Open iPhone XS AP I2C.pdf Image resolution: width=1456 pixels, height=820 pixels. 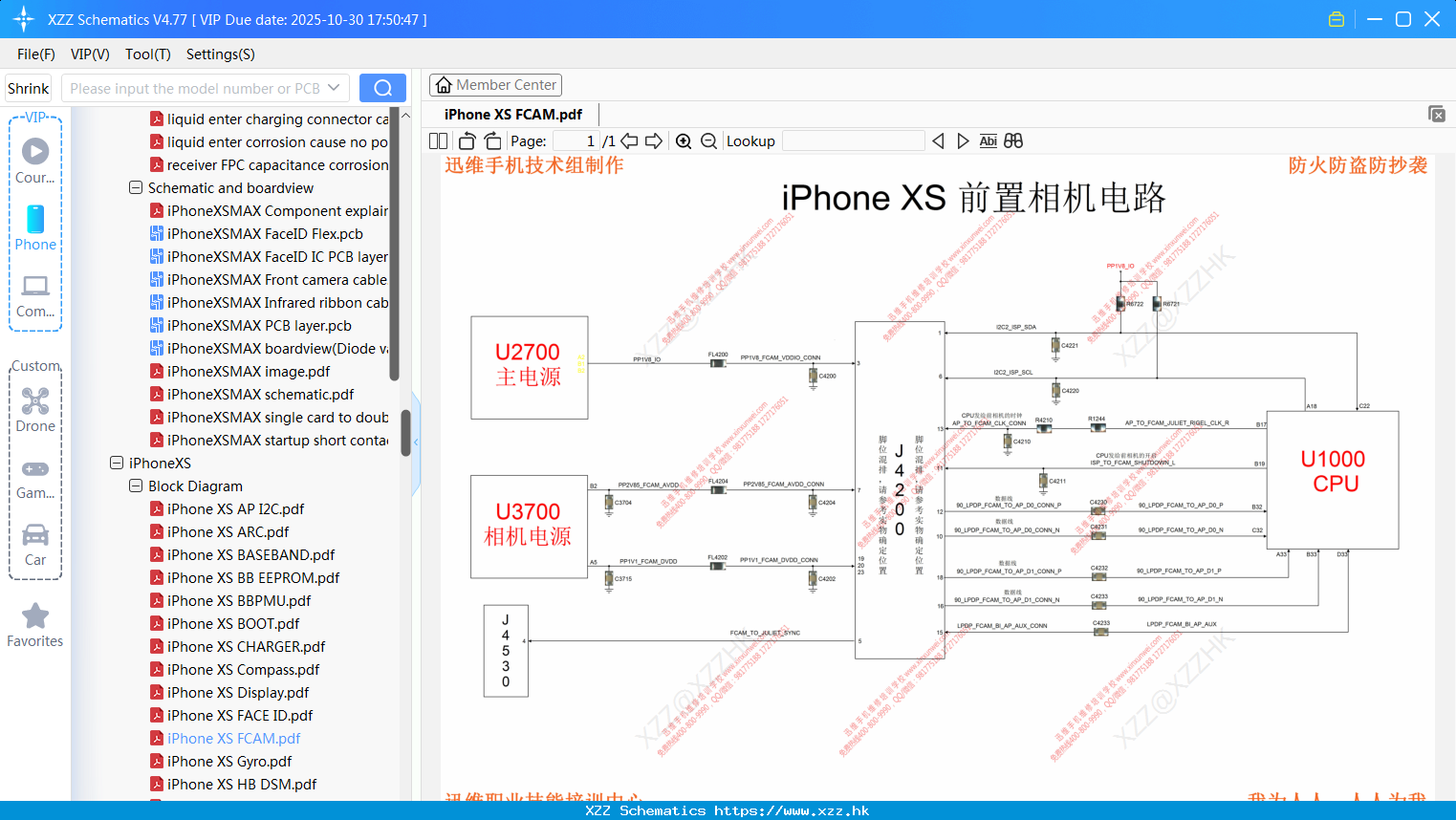click(235, 508)
